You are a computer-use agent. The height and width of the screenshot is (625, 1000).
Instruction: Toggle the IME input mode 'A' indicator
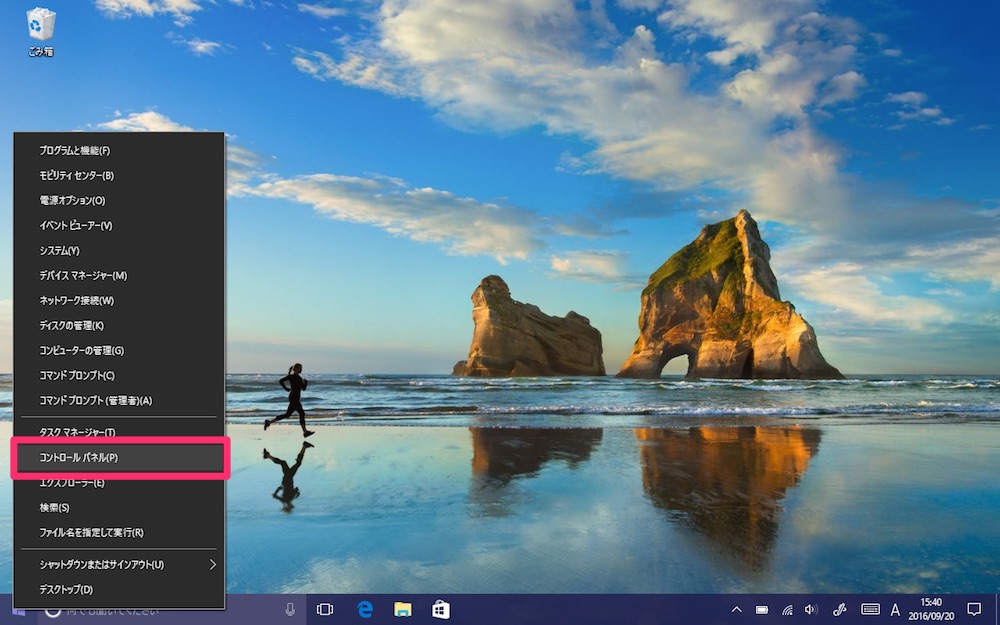[895, 610]
